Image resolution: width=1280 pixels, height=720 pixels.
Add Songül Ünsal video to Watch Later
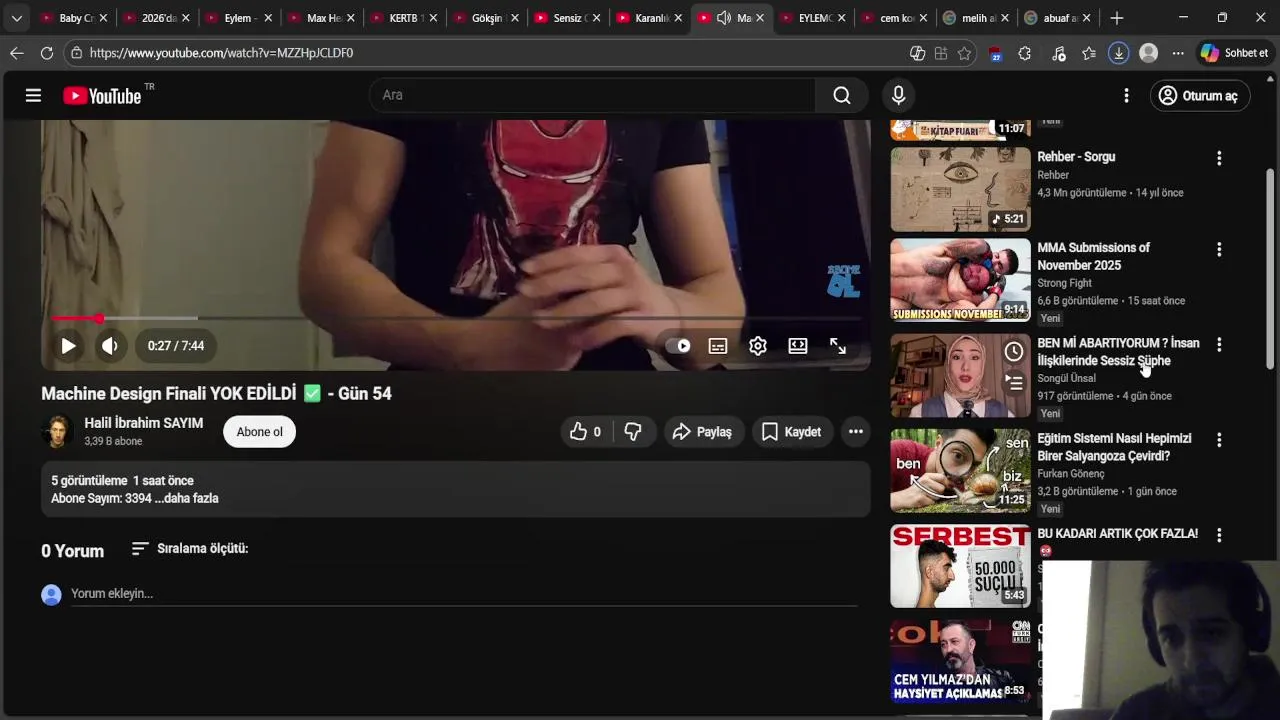click(x=1014, y=351)
